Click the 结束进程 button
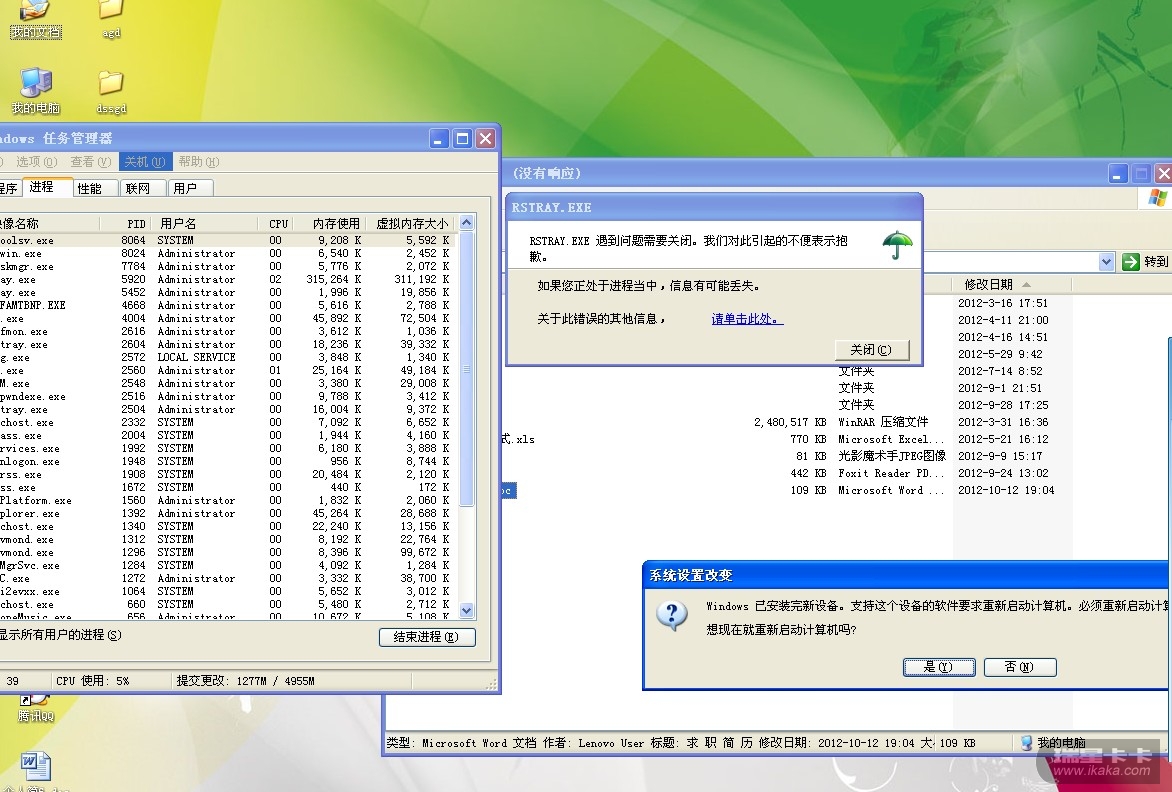This screenshot has height=792, width=1172. click(x=427, y=637)
